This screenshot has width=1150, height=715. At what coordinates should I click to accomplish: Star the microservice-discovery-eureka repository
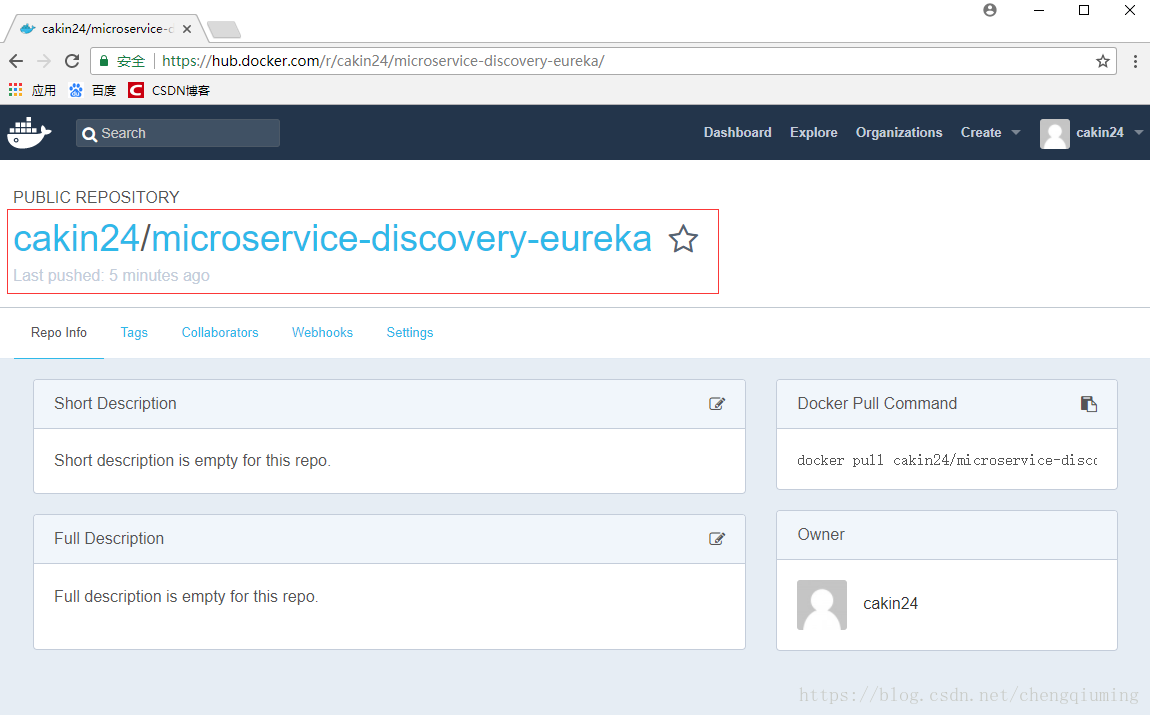(683, 239)
